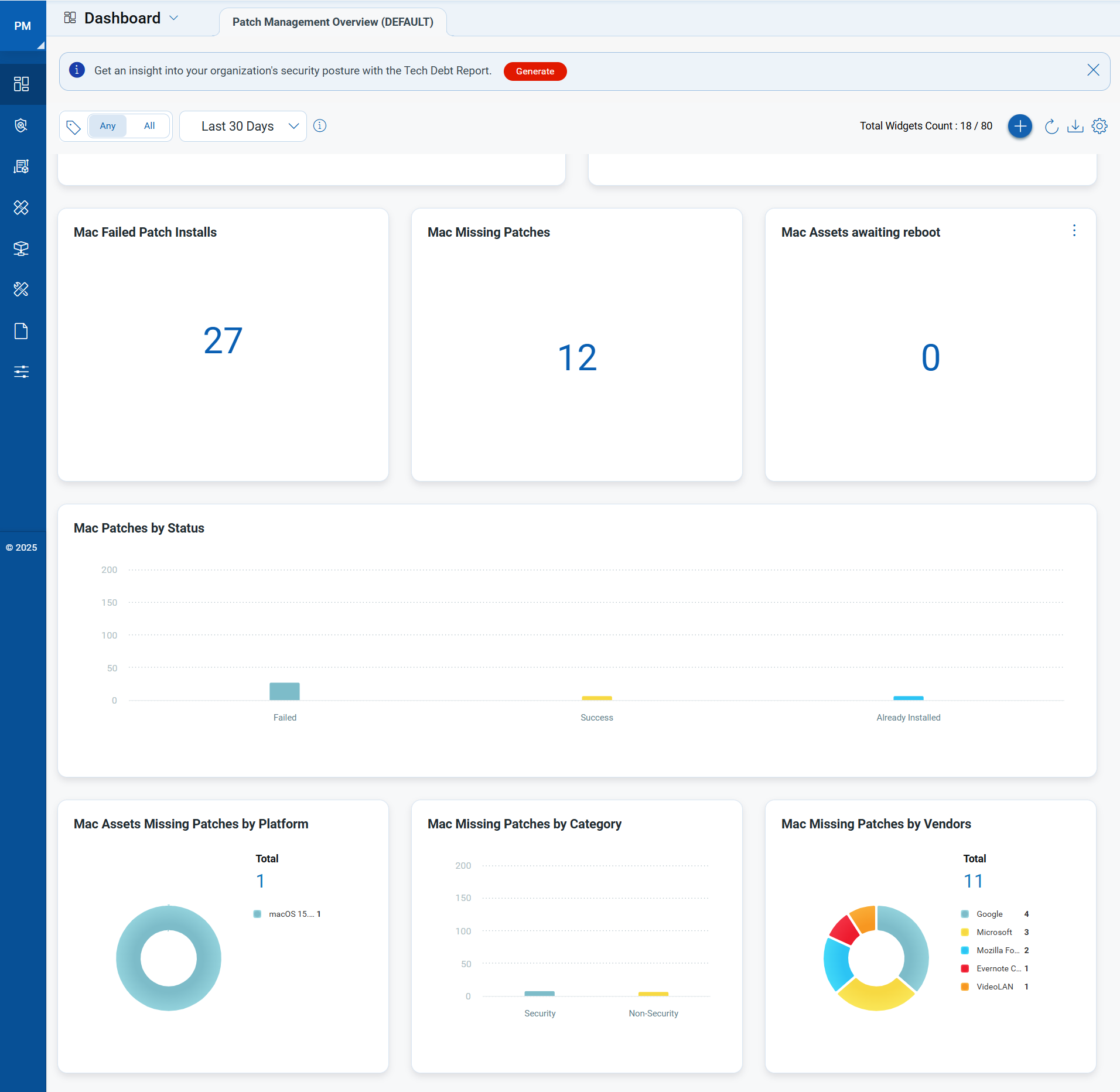Expand the Last 30 Days dropdown
The image size is (1120, 1092).
click(x=243, y=127)
